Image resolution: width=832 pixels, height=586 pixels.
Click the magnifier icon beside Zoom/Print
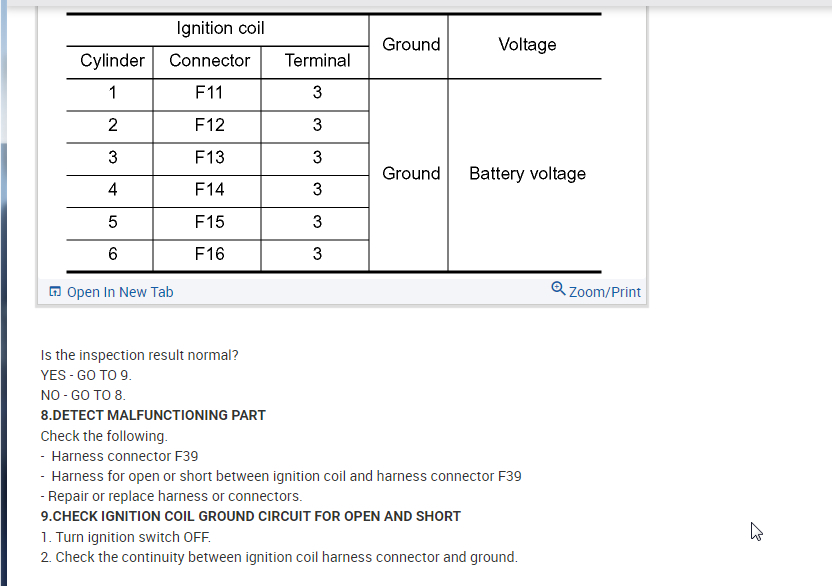[558, 288]
